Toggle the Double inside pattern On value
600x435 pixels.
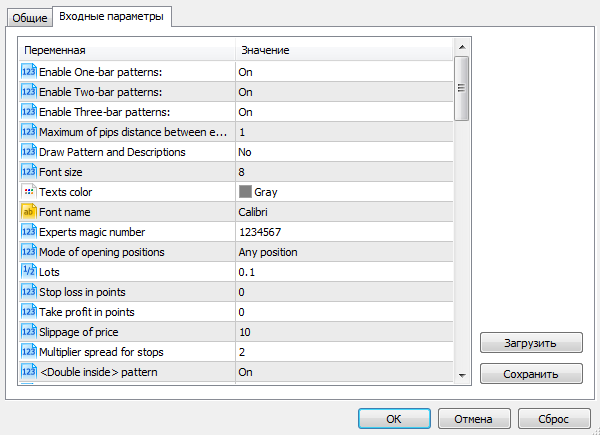(x=245, y=372)
